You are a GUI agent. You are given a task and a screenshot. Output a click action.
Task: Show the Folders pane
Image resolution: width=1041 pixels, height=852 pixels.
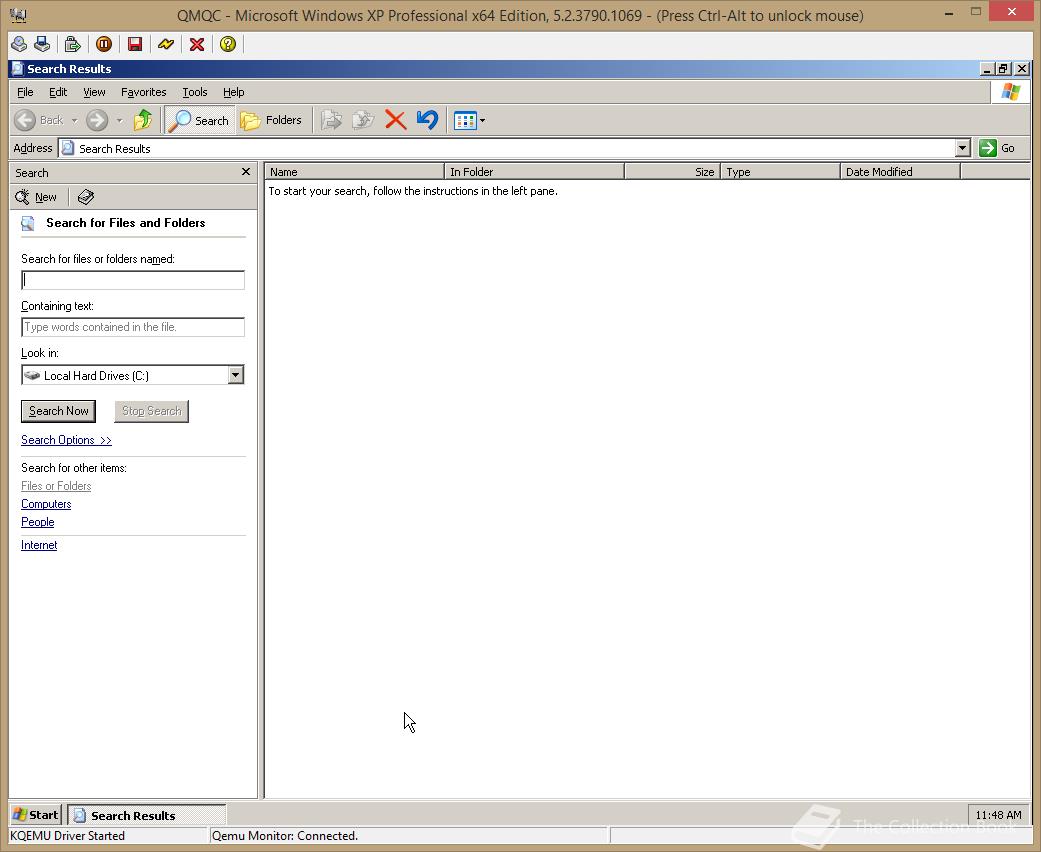[271, 120]
